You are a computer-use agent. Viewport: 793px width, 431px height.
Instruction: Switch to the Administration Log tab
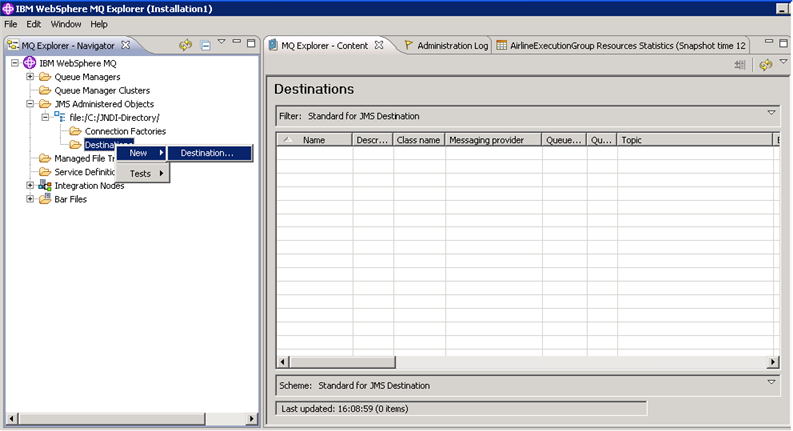tap(447, 46)
